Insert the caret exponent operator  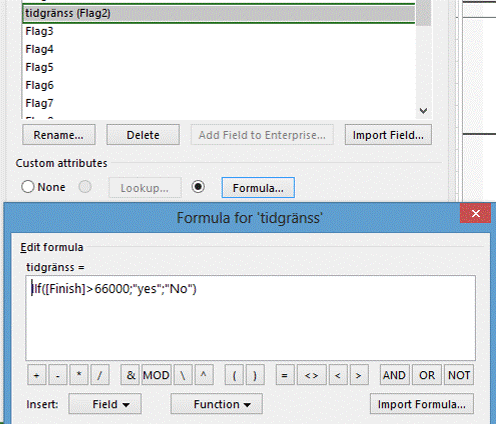(204, 375)
